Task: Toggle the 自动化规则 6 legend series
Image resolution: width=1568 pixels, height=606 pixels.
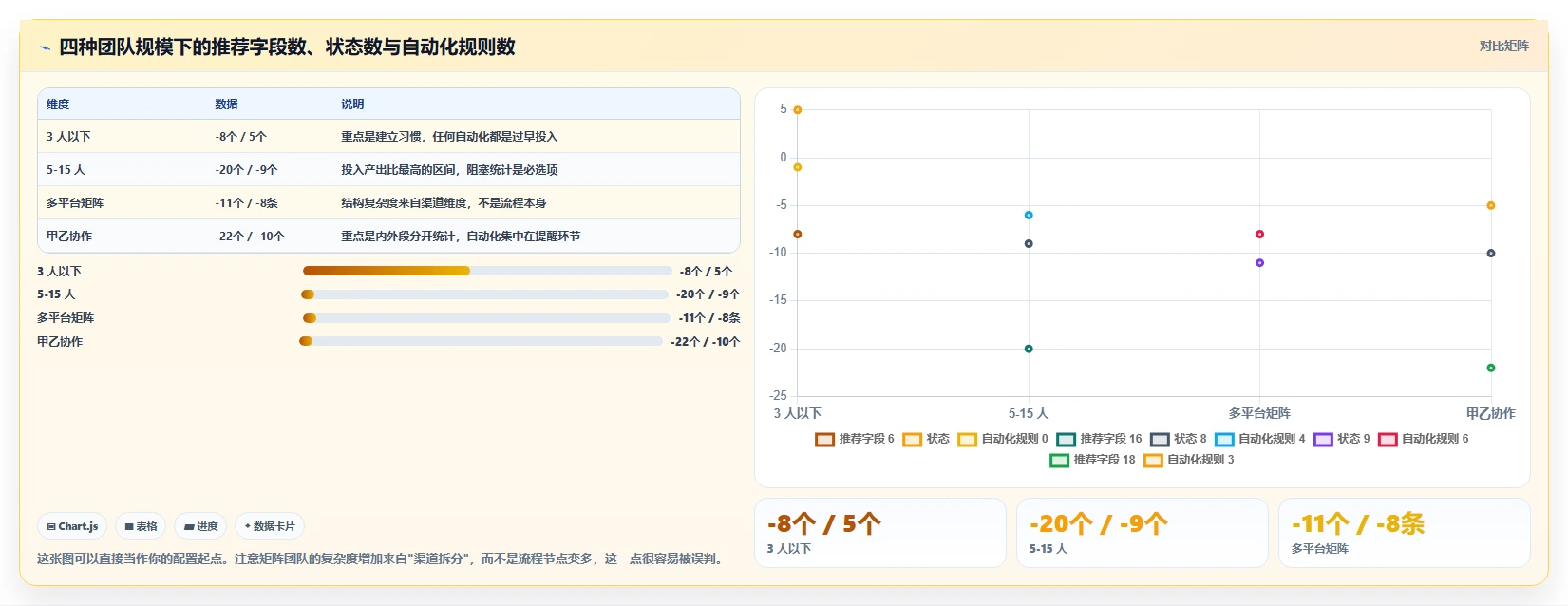Action: (1424, 439)
